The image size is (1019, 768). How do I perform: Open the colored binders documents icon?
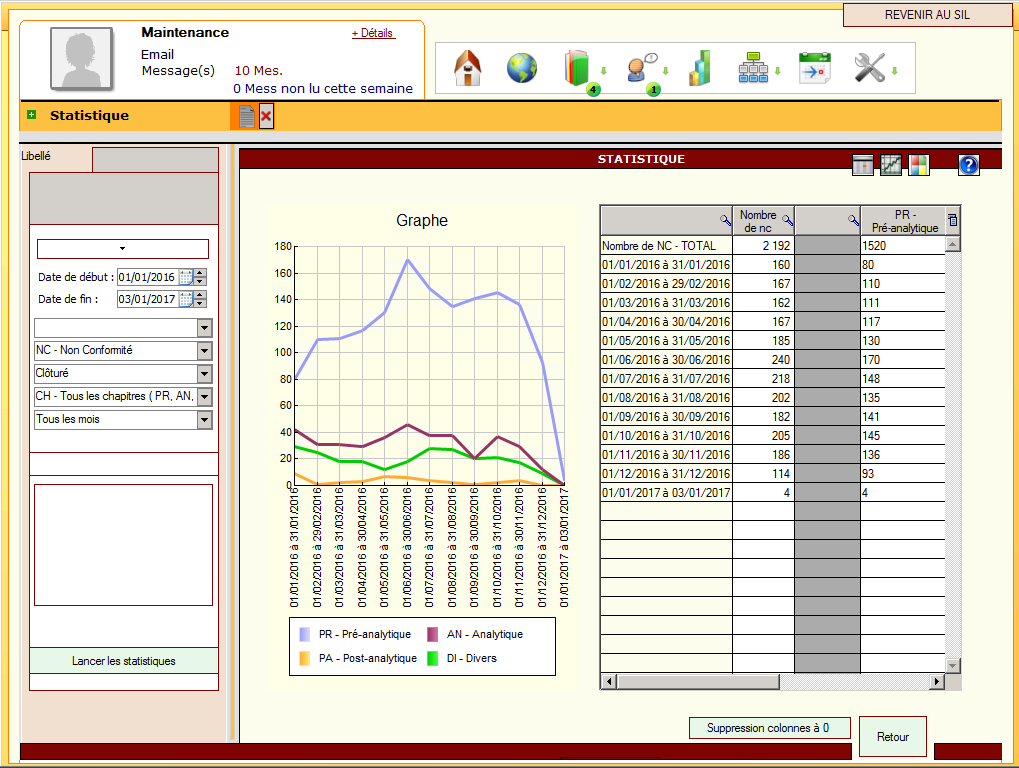[578, 69]
